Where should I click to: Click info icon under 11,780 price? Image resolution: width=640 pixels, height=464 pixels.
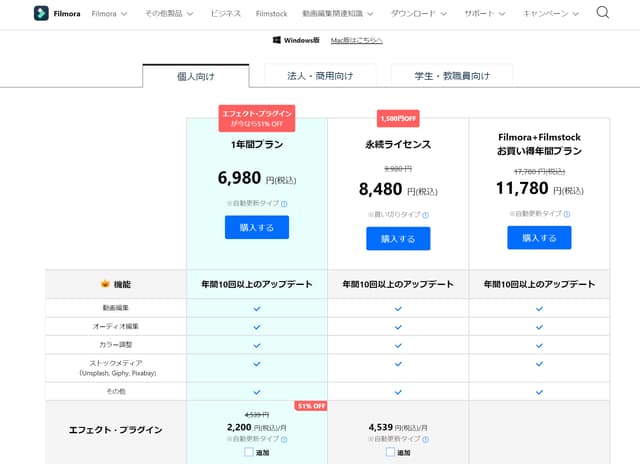567,214
